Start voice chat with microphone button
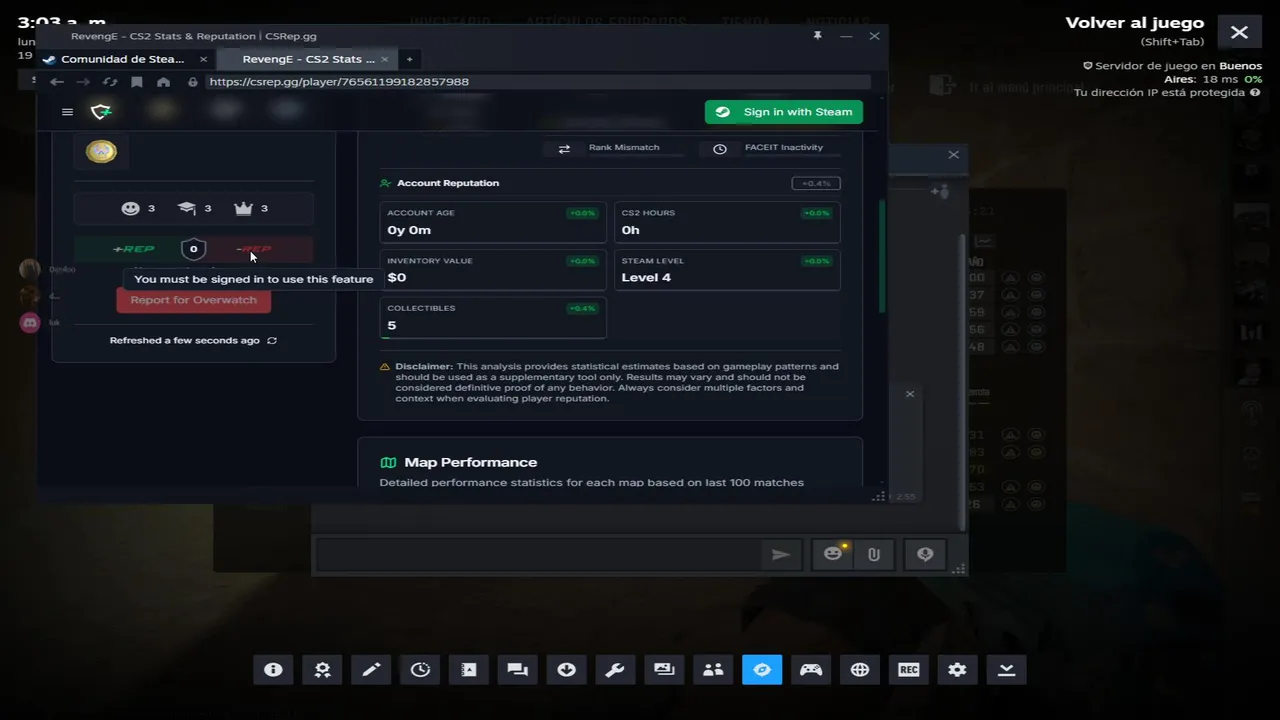Viewport: 1280px width, 720px height. tap(925, 554)
